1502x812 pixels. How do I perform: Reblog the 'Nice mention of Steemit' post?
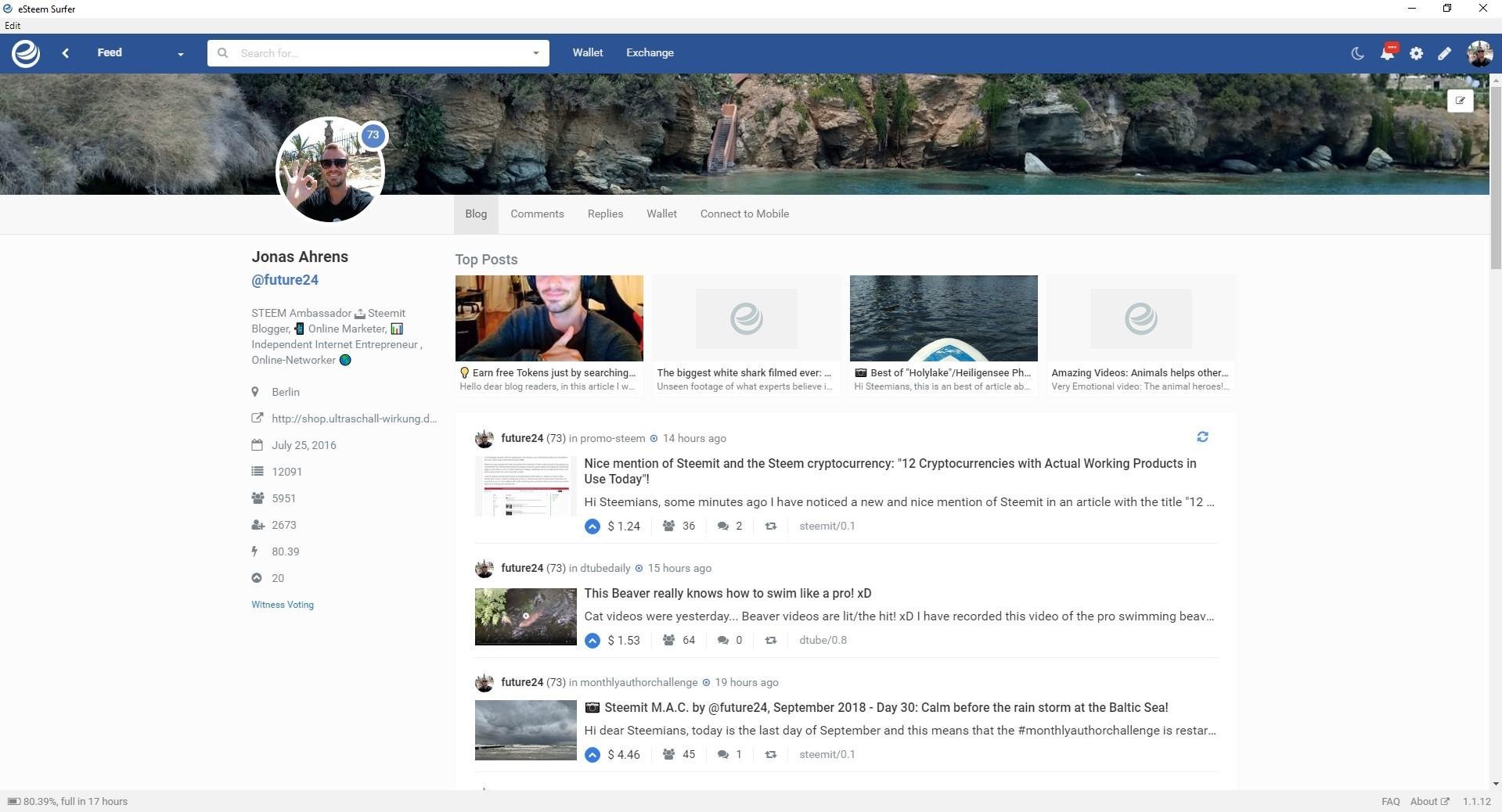(770, 526)
